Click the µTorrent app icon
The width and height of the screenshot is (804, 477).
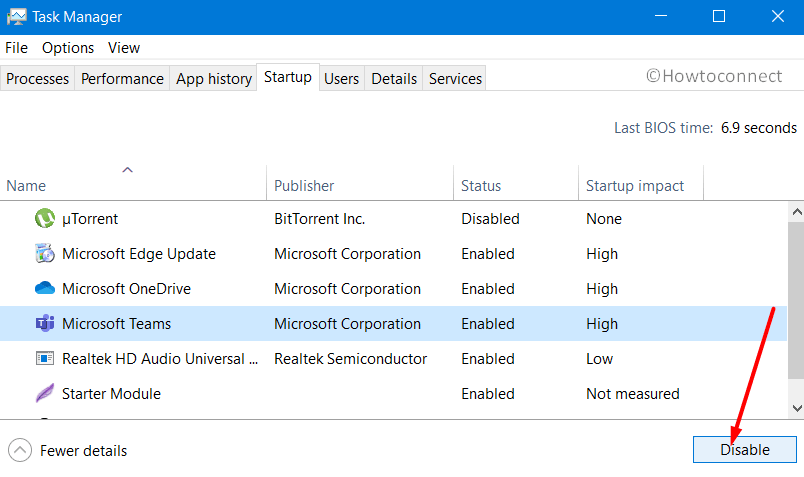pyautogui.click(x=45, y=218)
